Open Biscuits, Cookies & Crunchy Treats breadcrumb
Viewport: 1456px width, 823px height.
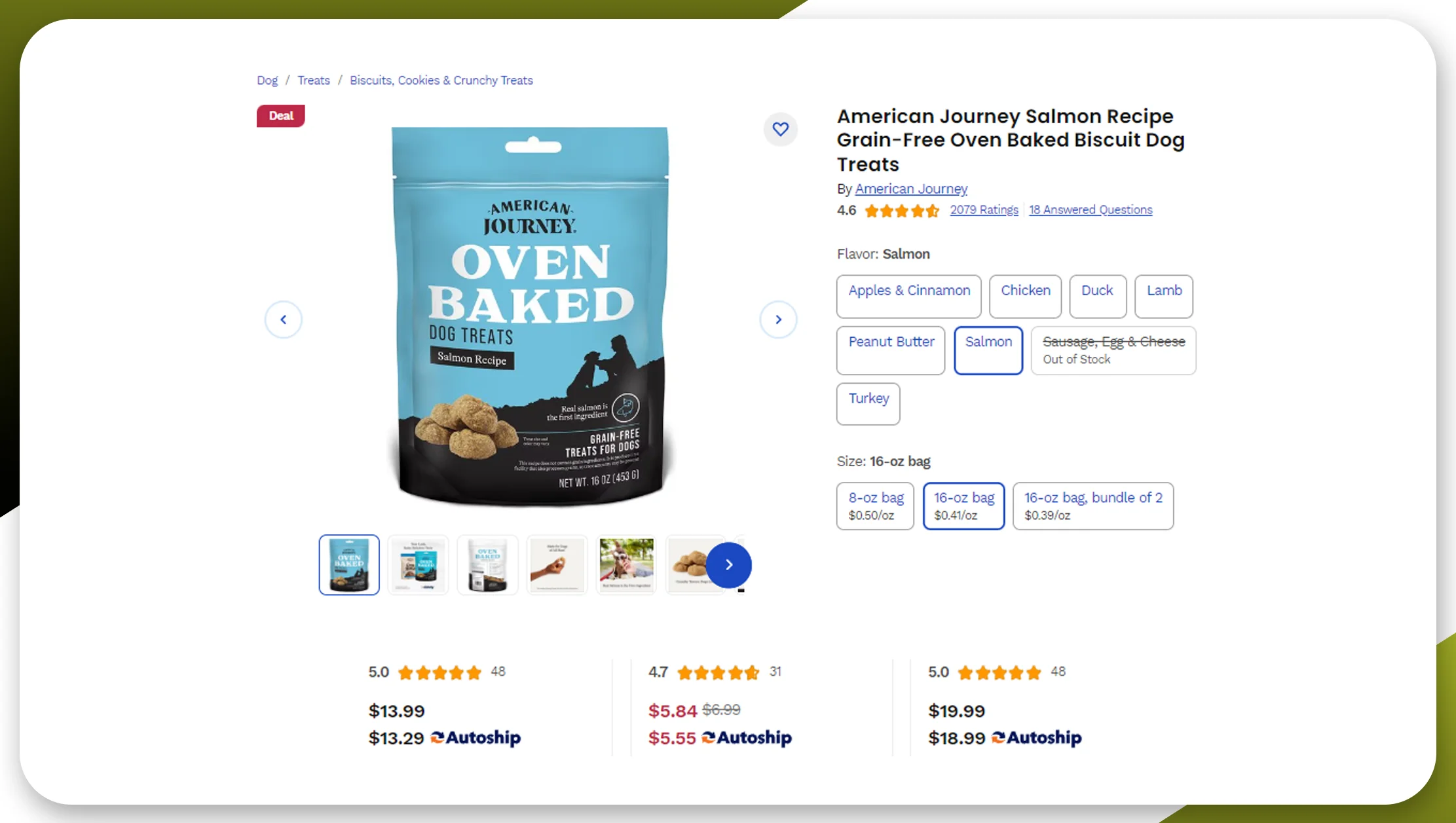[x=441, y=81]
